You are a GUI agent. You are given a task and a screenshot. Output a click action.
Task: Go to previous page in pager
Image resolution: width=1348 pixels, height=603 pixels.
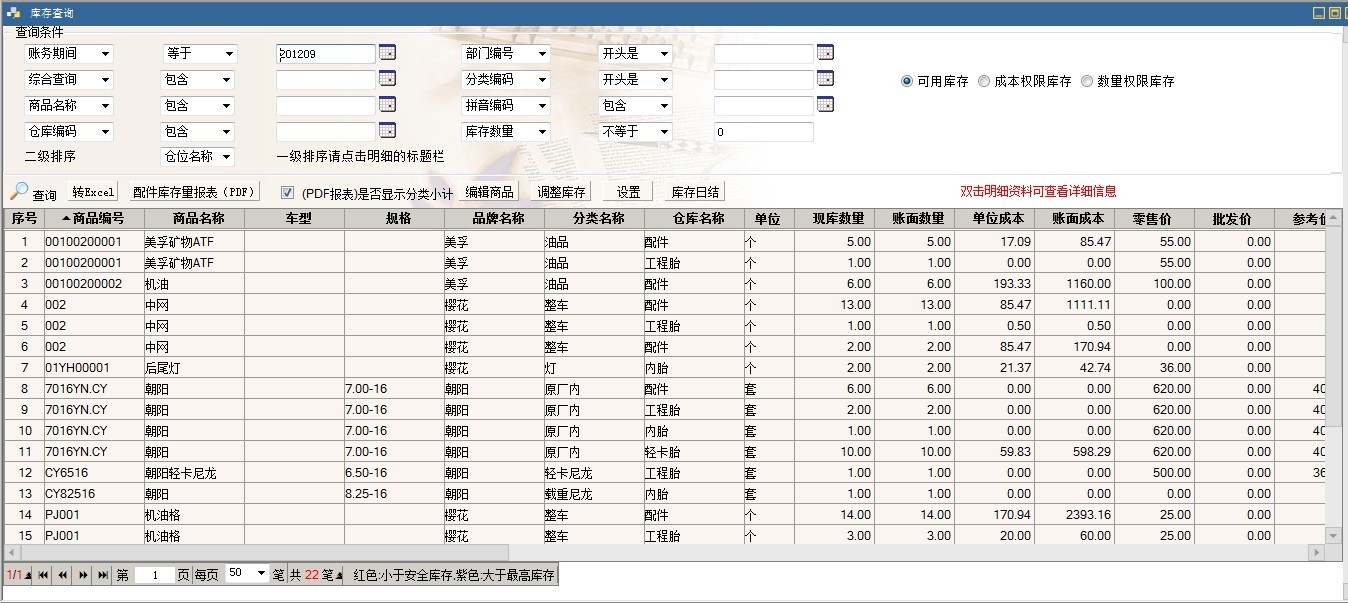click(x=63, y=575)
